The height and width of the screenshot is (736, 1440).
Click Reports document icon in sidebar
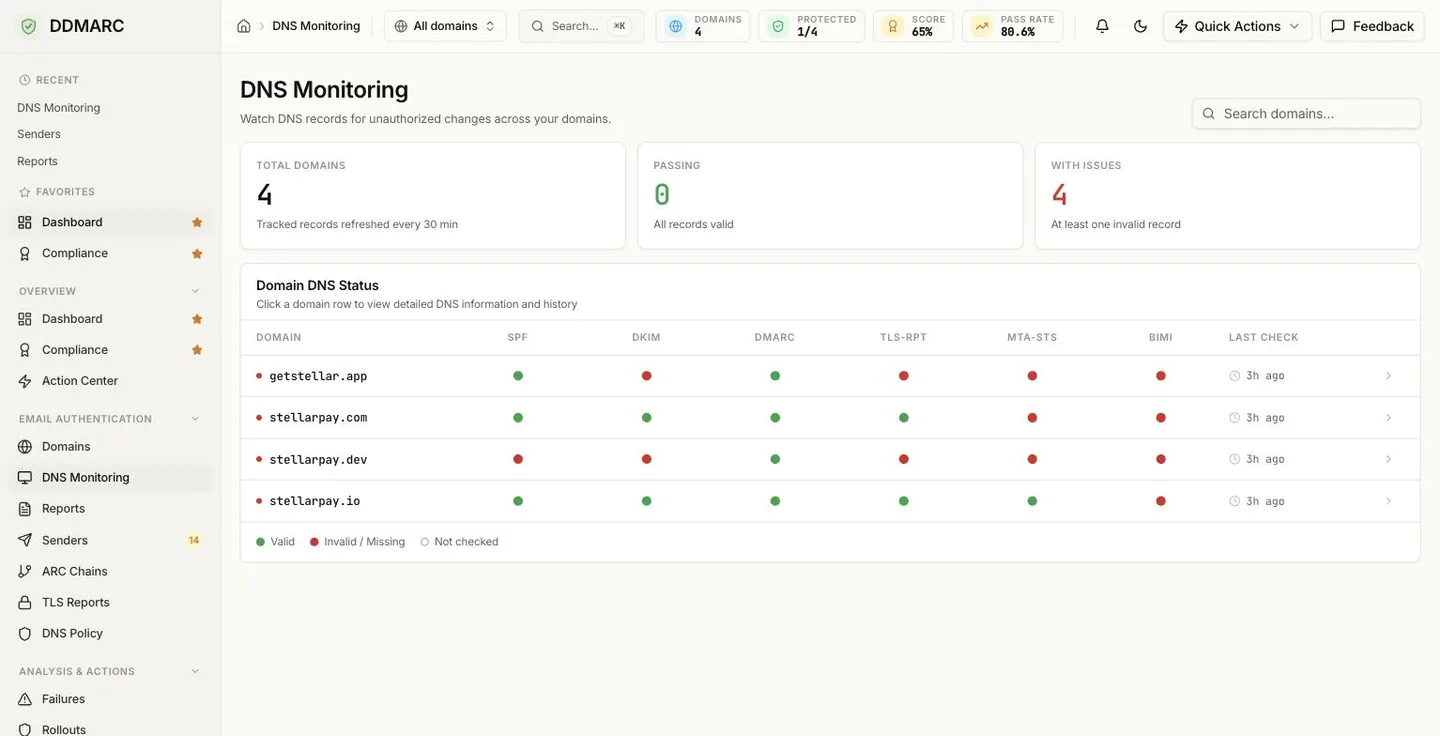pos(25,509)
